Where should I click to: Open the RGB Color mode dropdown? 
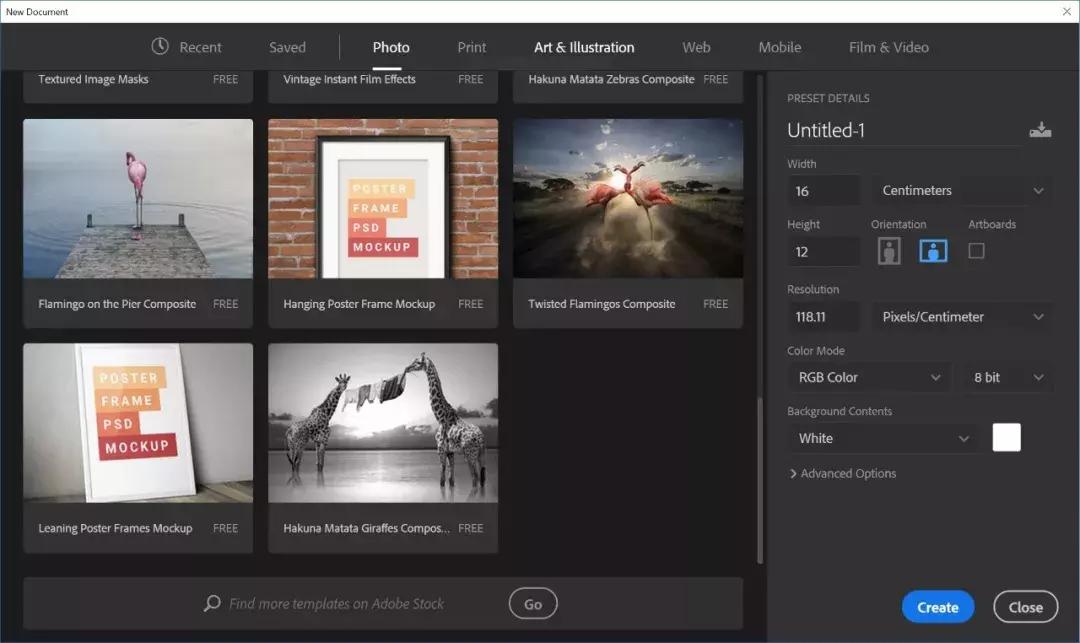point(868,378)
